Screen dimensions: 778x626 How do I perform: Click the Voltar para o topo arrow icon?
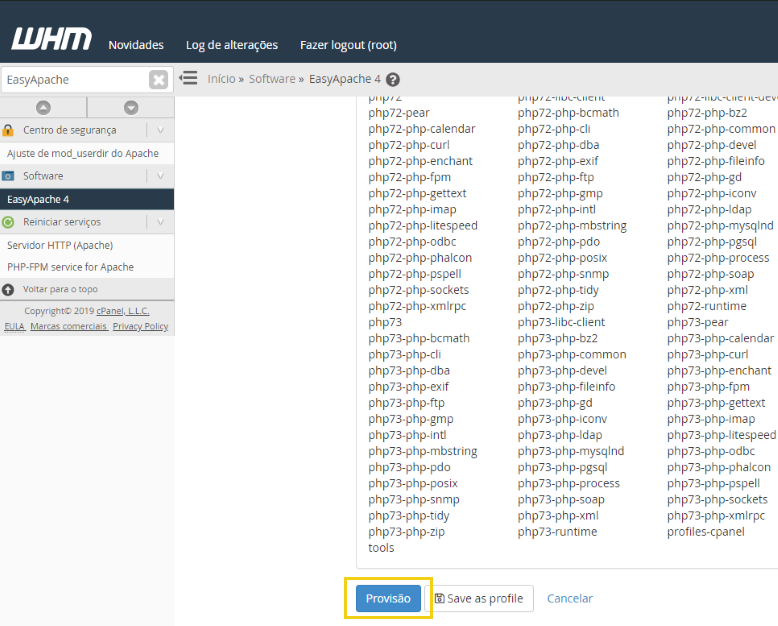coord(8,289)
